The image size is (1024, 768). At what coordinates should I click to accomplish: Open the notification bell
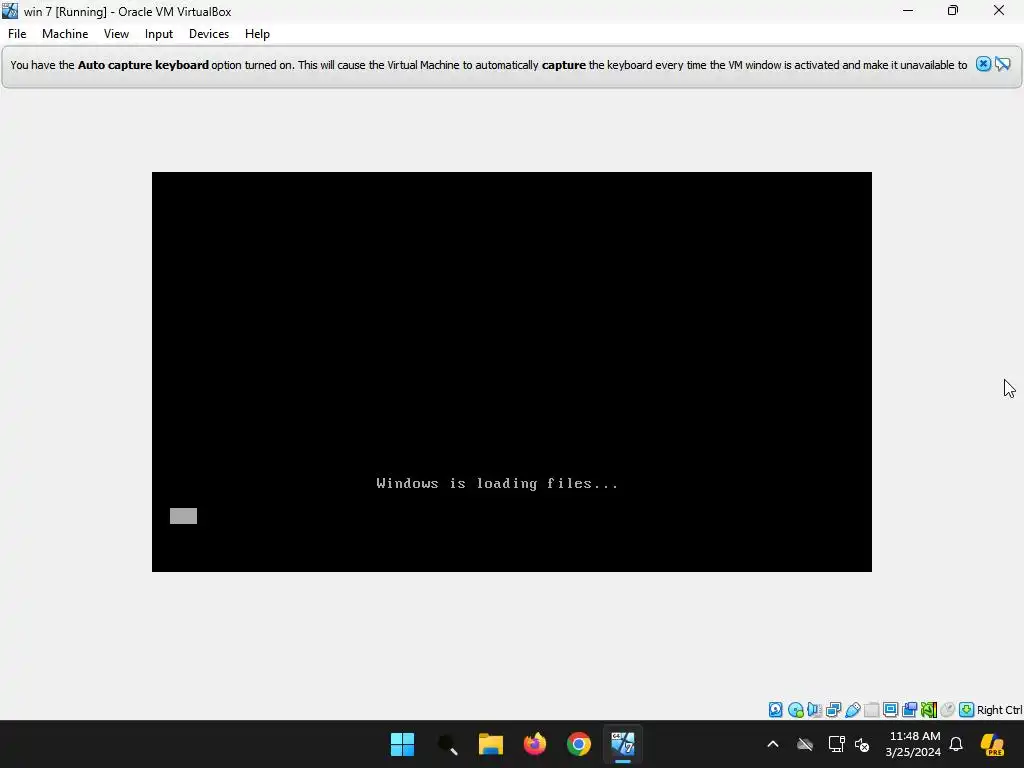(956, 744)
